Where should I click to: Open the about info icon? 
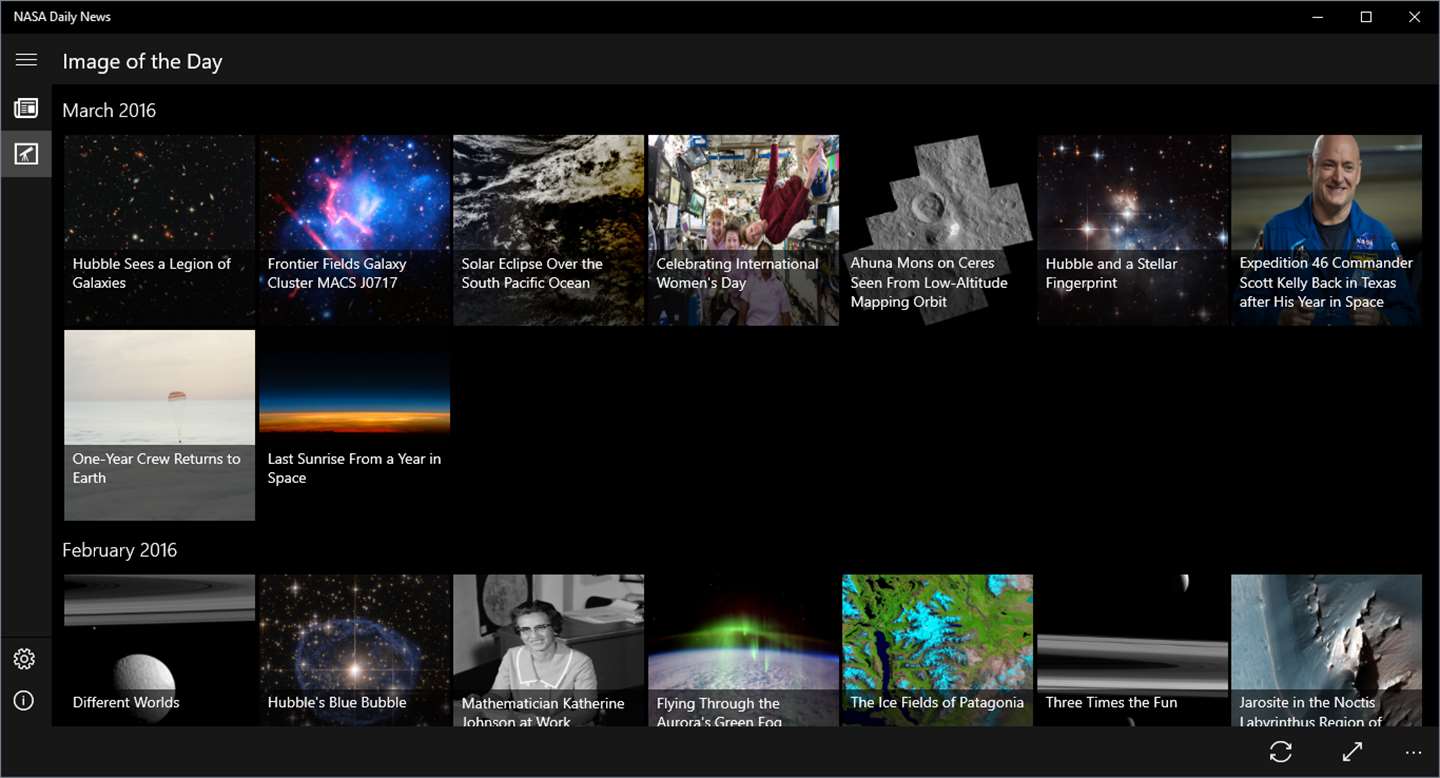(25, 701)
